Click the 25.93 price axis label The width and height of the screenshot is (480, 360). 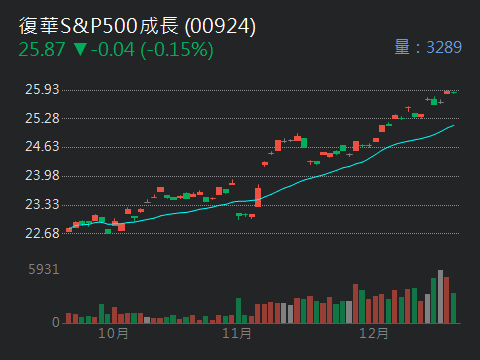42,90
